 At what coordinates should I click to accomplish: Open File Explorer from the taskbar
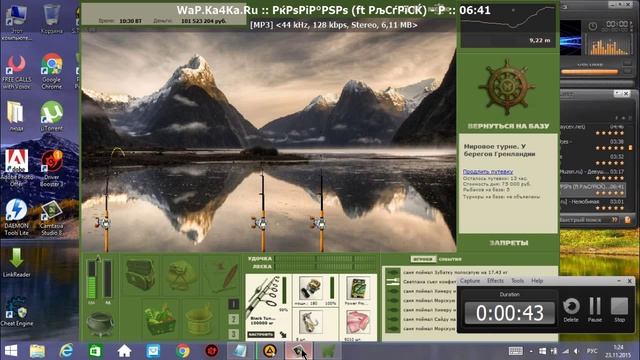[37, 351]
